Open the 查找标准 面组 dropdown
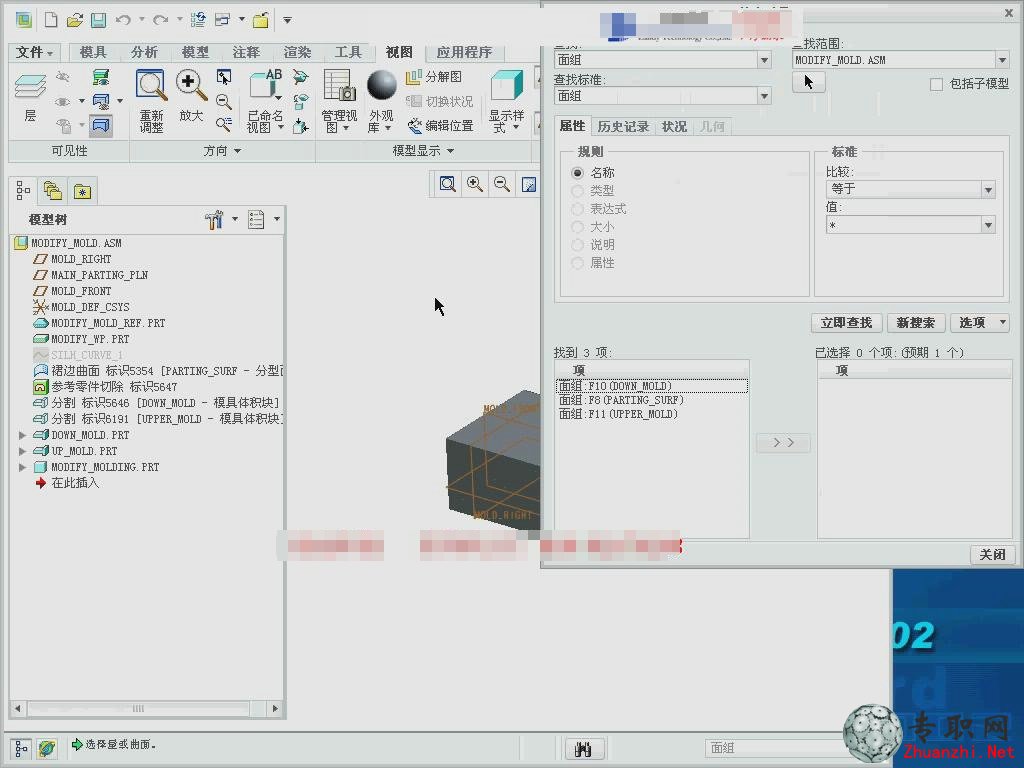 (x=764, y=96)
